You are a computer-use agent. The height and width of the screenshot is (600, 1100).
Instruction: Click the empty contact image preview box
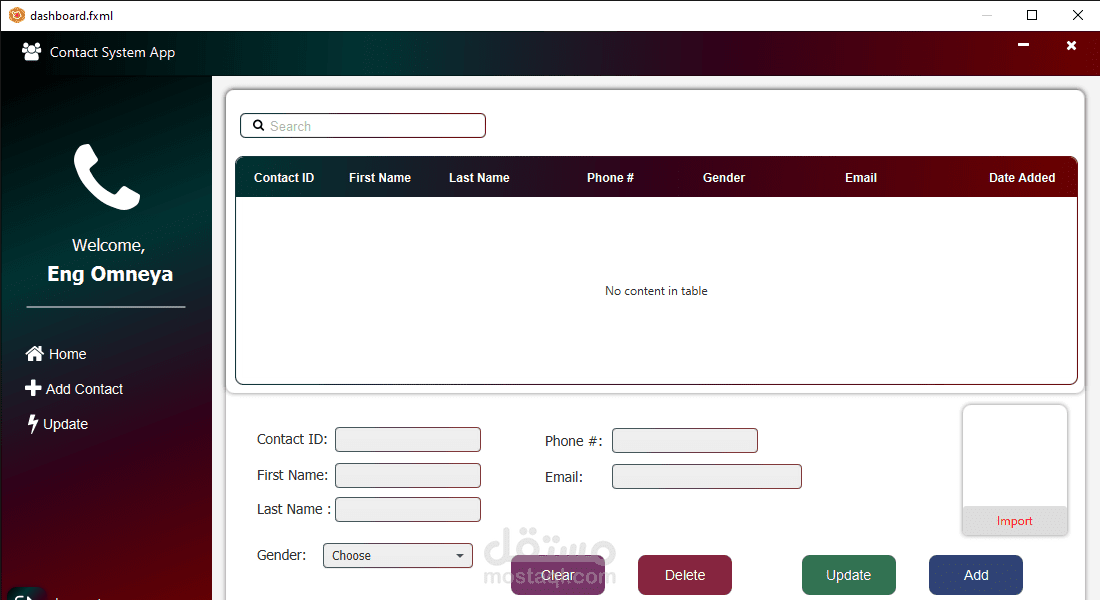pyautogui.click(x=1014, y=455)
